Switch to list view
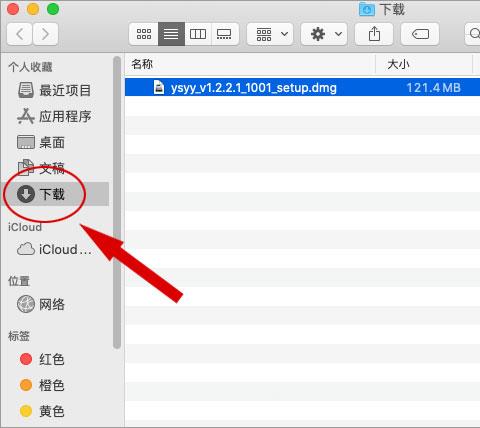This screenshot has height=428, width=480. pyautogui.click(x=171, y=34)
